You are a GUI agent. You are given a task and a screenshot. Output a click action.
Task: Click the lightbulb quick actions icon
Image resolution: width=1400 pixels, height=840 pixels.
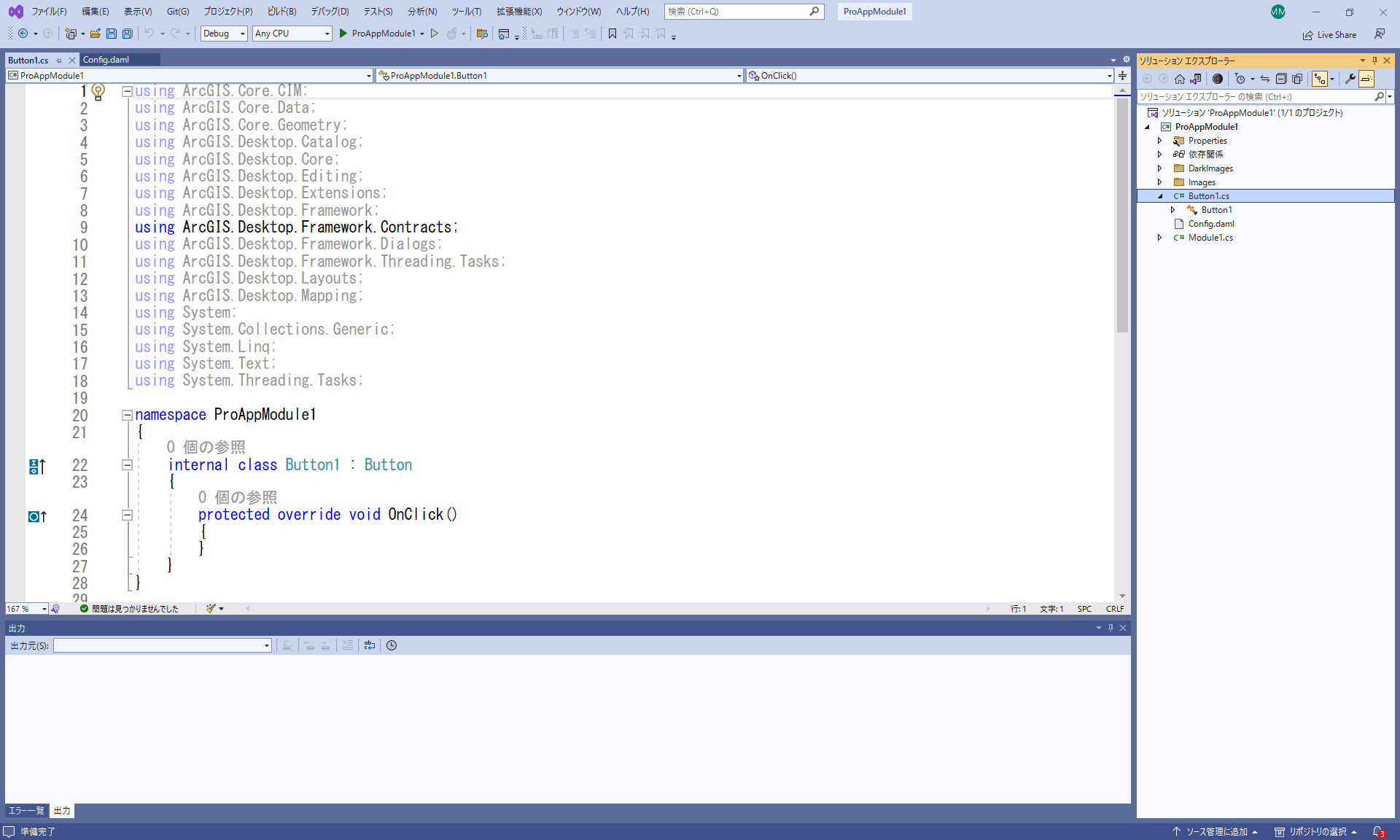(98, 91)
